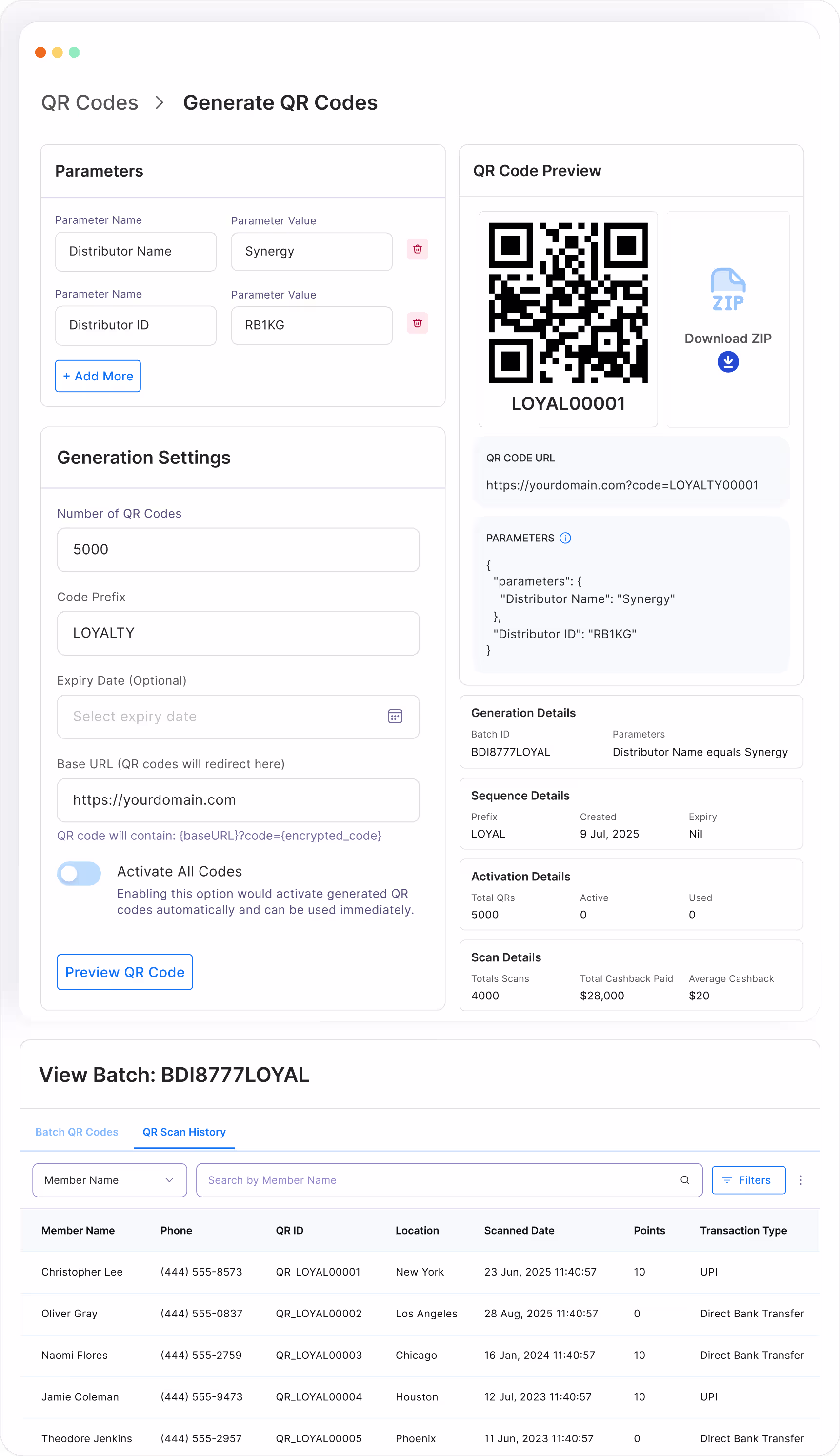
Task: Edit the RB1KG parameter value field
Action: (312, 325)
